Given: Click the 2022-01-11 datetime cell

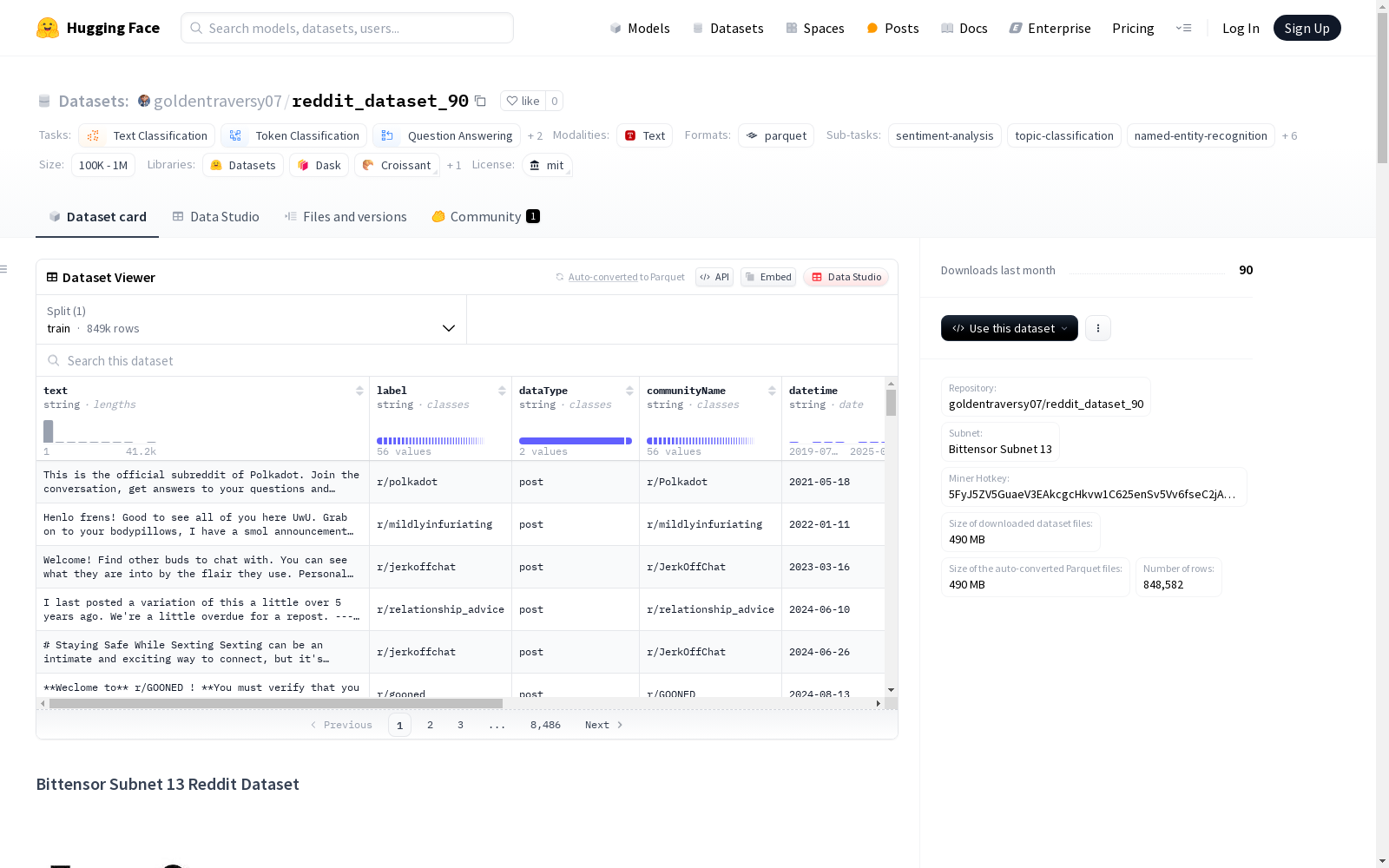Looking at the screenshot, I should (x=833, y=524).
